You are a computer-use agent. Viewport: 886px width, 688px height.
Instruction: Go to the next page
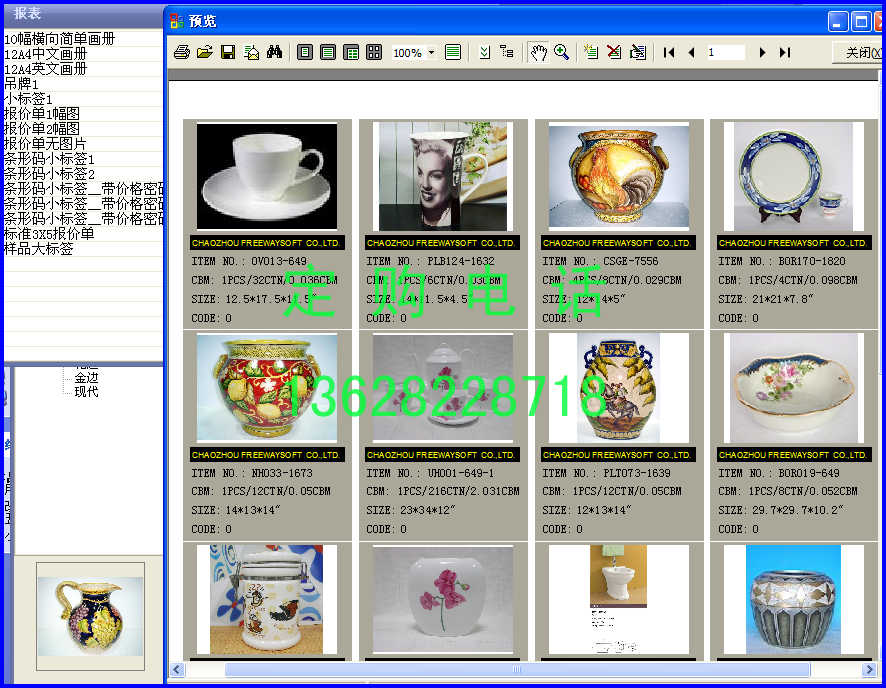(x=762, y=53)
